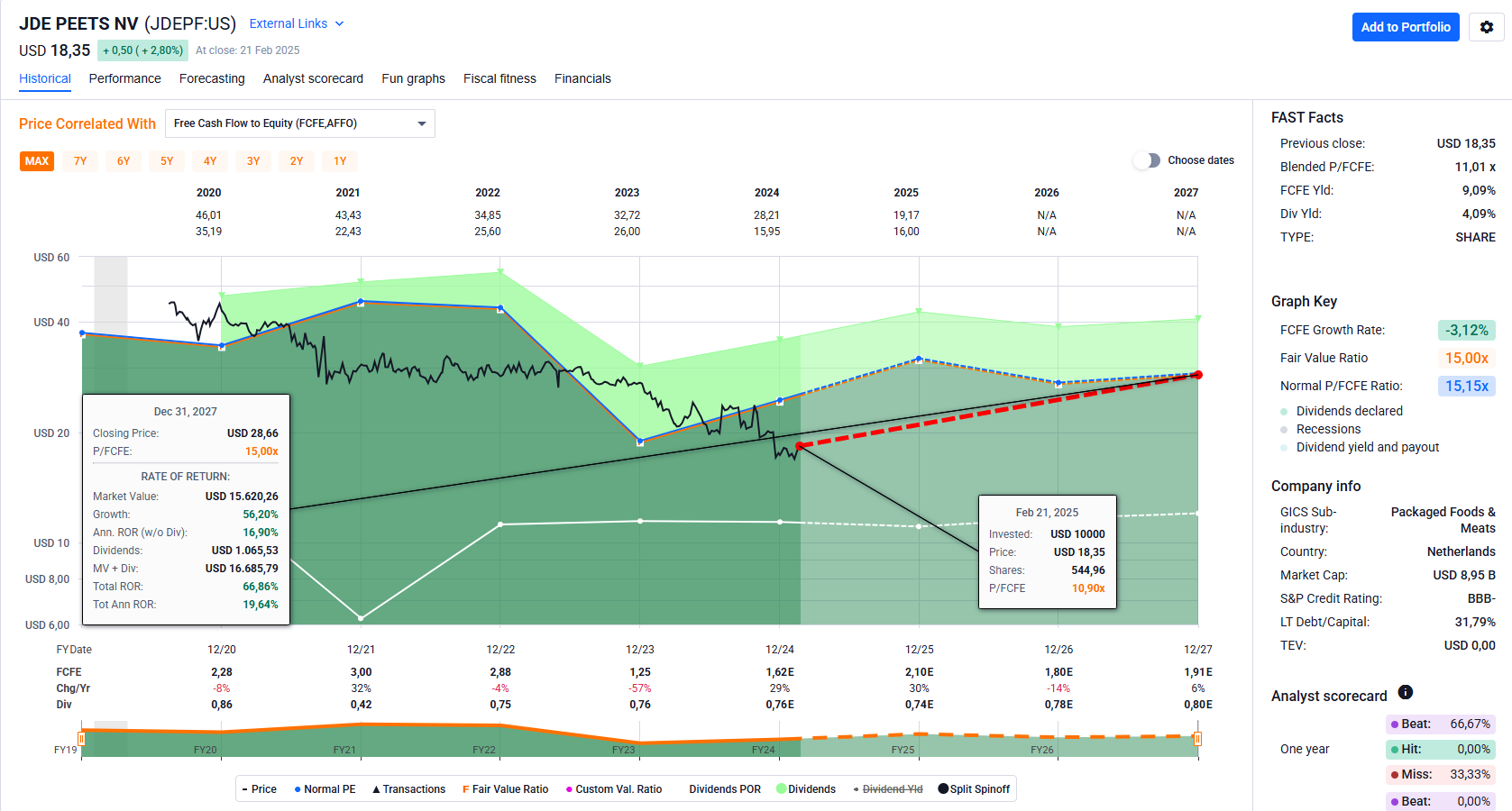The image size is (1512, 811).
Task: Click the right handle of timeline range slider
Action: tap(1197, 739)
